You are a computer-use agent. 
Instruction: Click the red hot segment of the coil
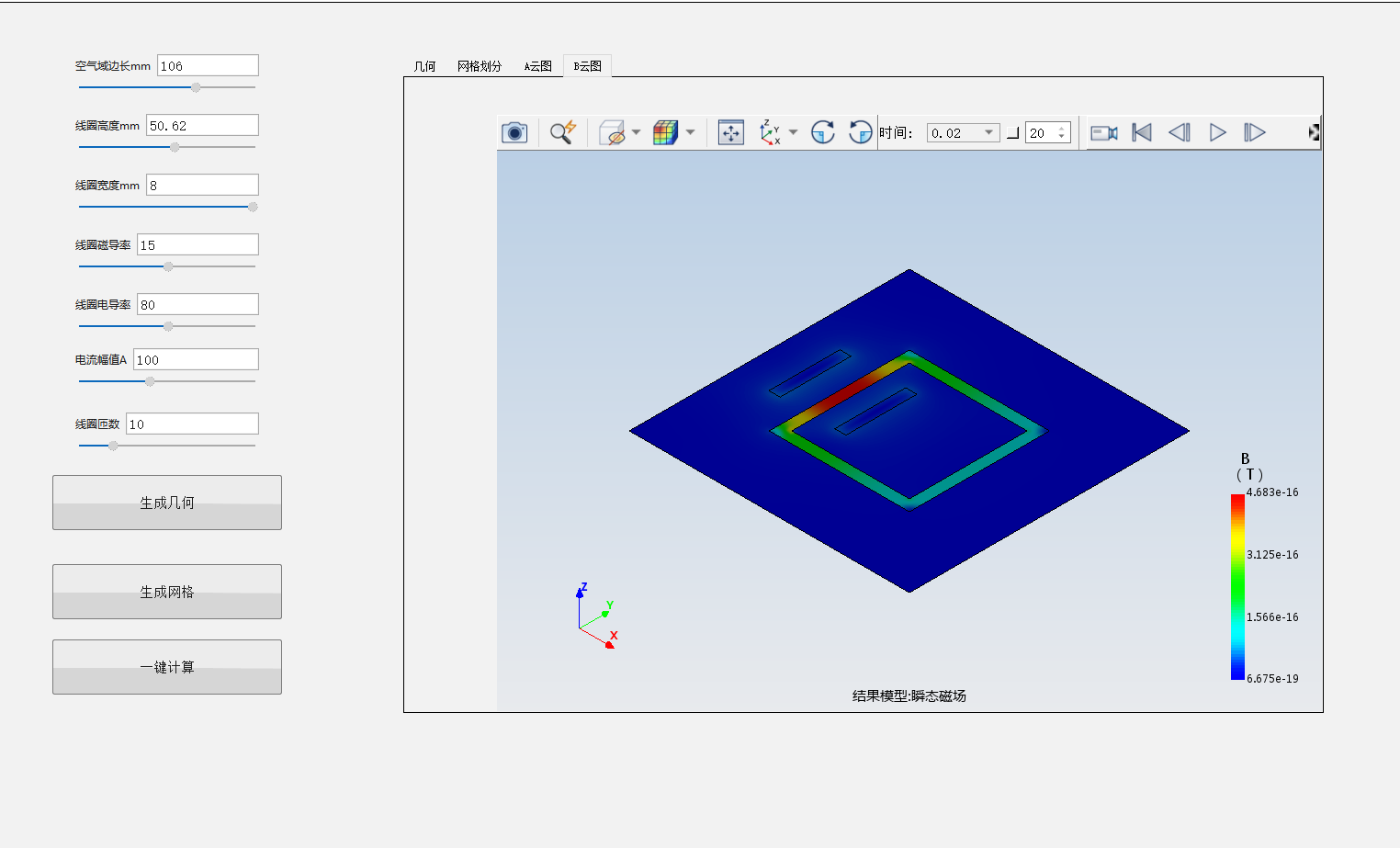(x=845, y=391)
